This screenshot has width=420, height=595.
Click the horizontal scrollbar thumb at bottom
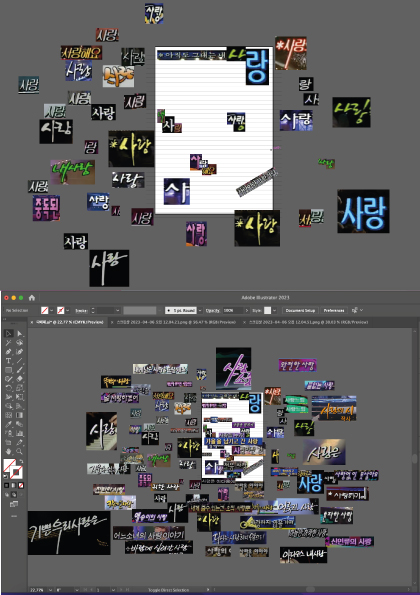coord(310,590)
